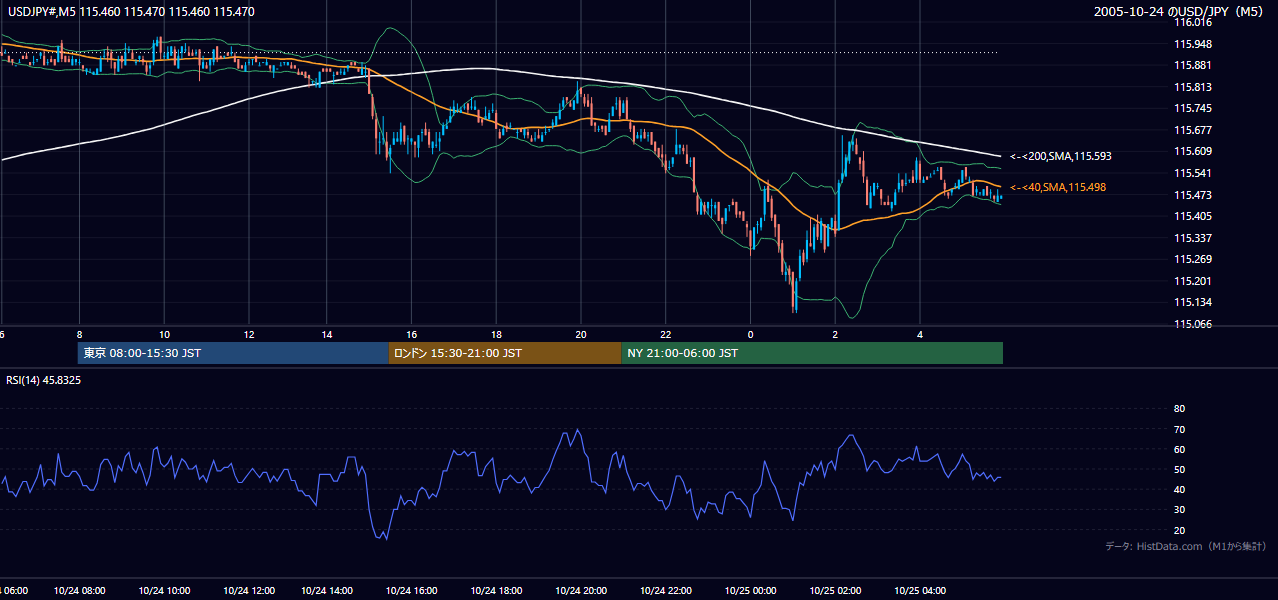Click the 10/24 20:00 time label
This screenshot has height=600, width=1278.
[581, 590]
